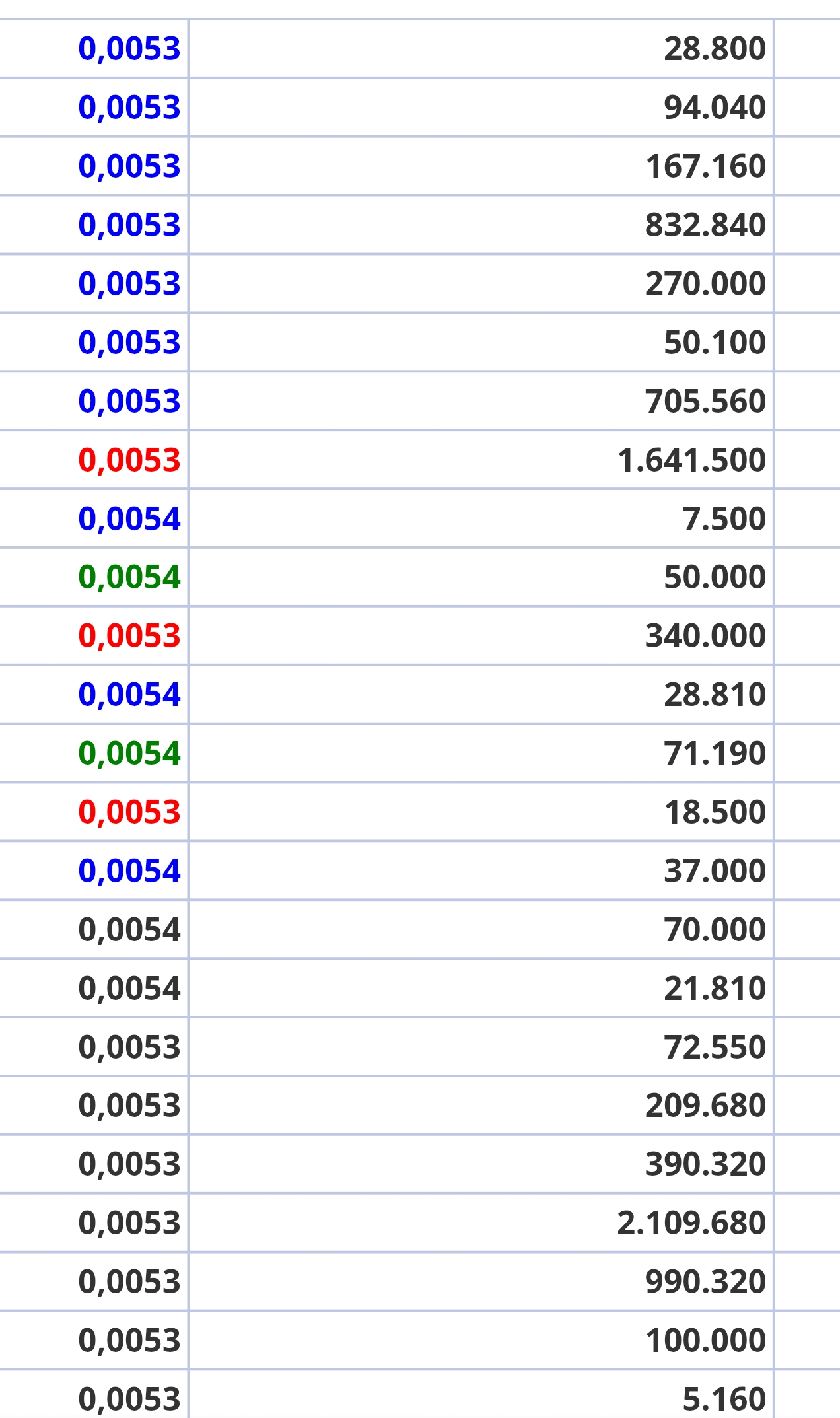The height and width of the screenshot is (1418, 840).
Task: Click the 72.550 volume cell
Action: coord(715,1047)
